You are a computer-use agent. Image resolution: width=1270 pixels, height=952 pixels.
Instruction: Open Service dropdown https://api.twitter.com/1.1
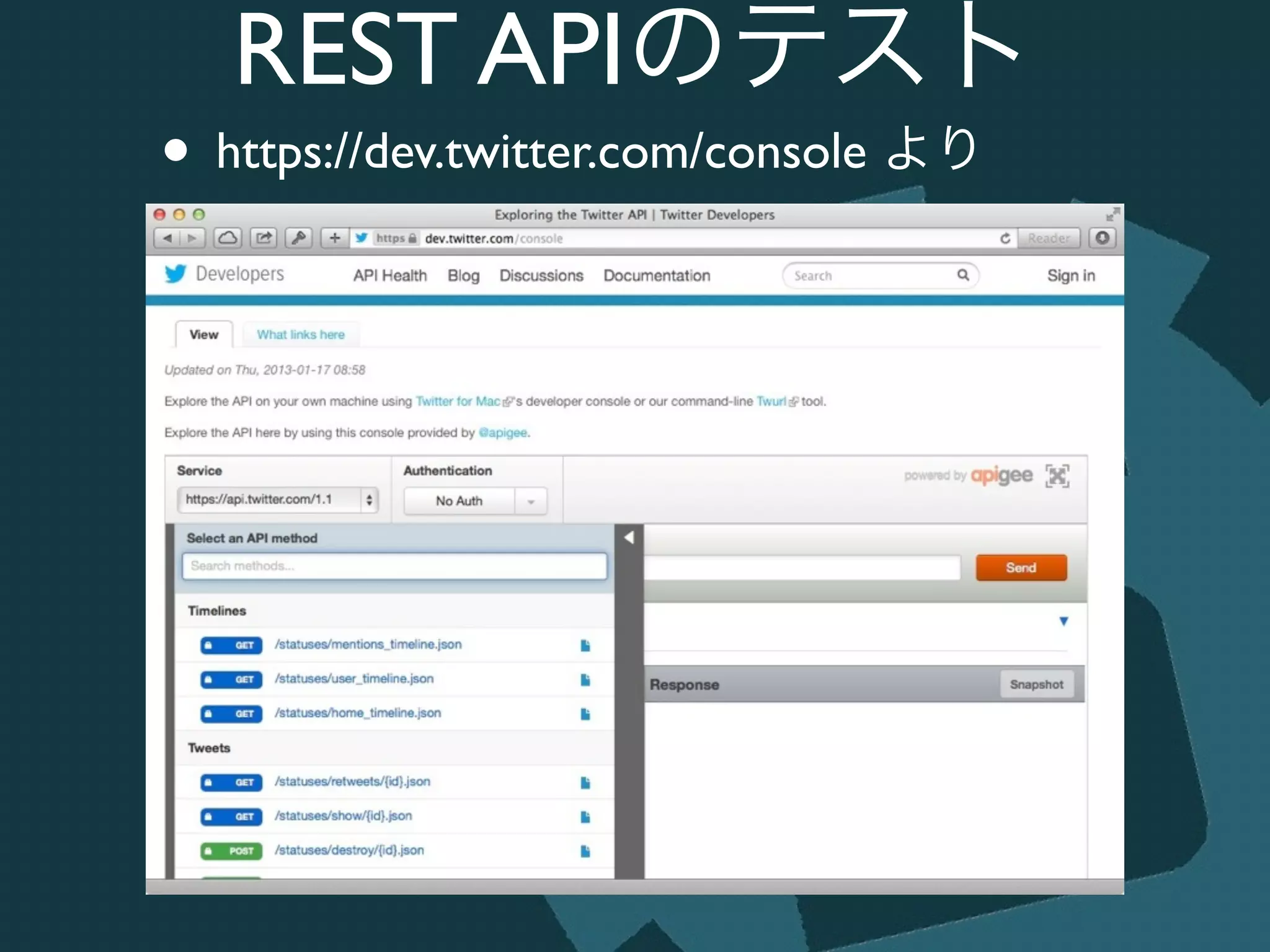(x=277, y=500)
